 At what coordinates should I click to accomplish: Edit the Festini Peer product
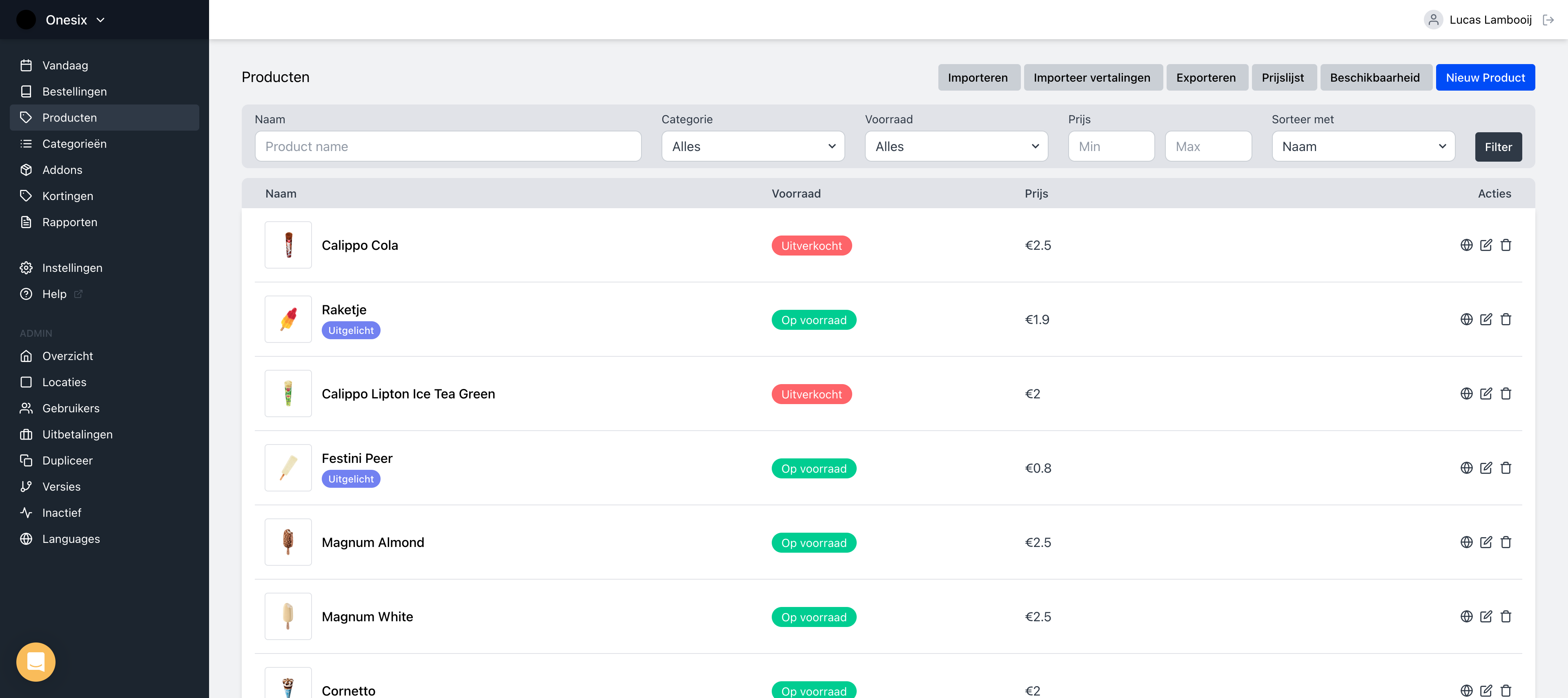pos(1486,467)
